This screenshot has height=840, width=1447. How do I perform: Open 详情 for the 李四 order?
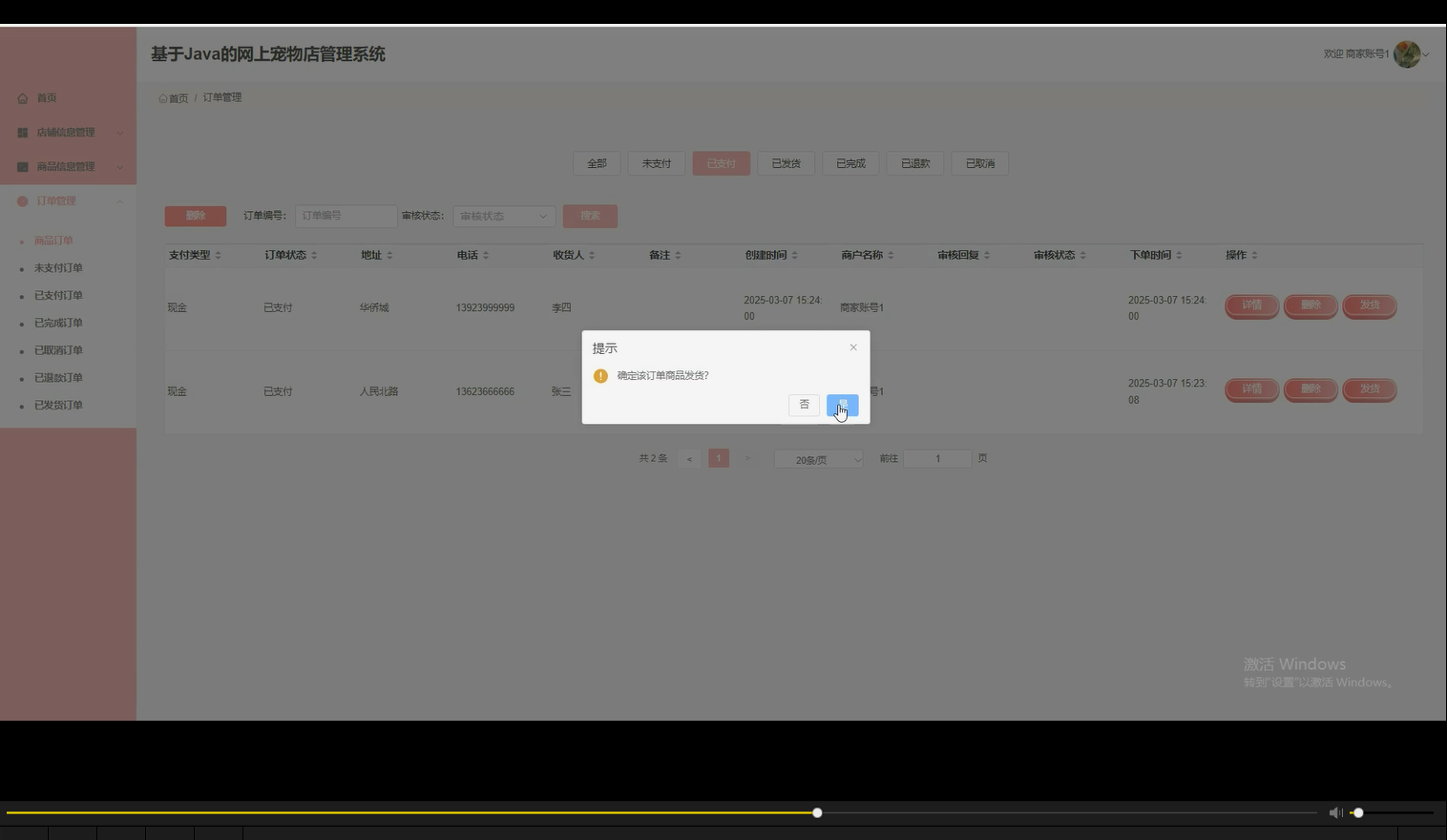pyautogui.click(x=1251, y=305)
